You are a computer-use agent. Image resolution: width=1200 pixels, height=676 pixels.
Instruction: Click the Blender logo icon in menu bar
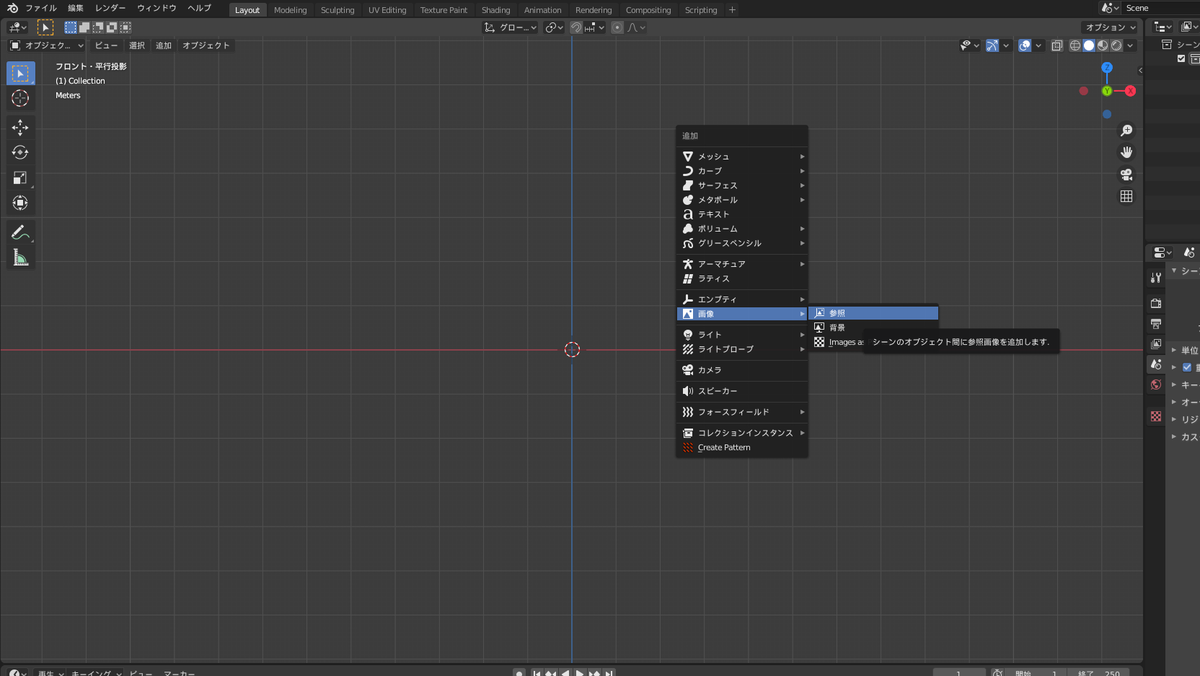[x=11, y=8]
